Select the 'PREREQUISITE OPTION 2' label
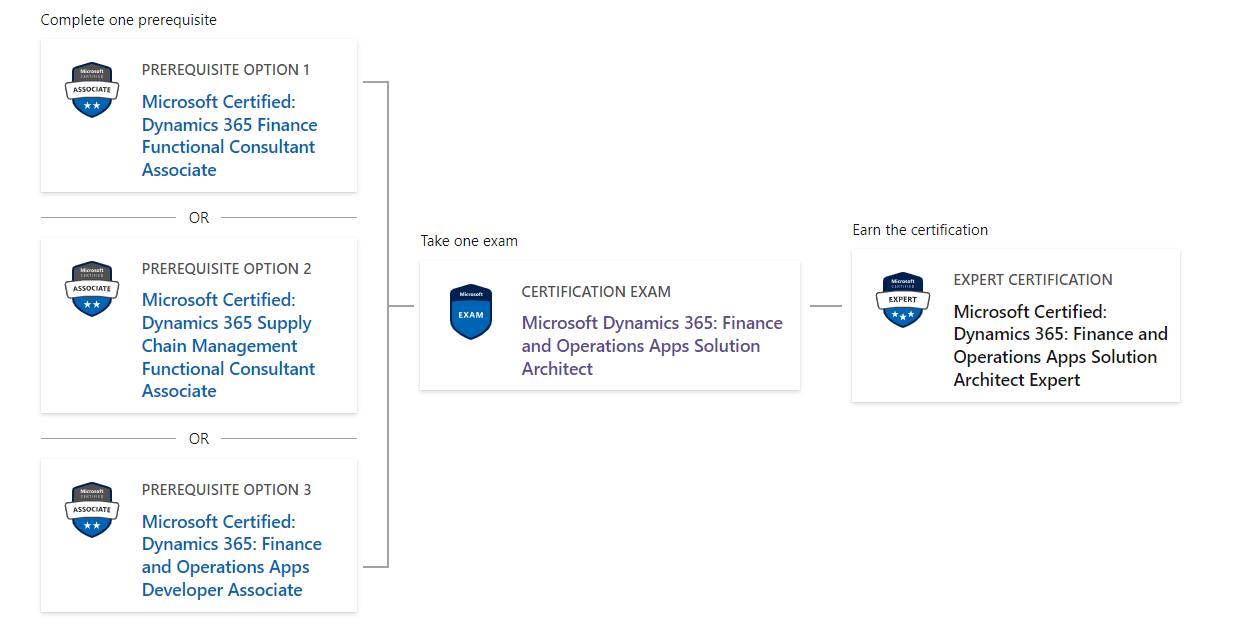The width and height of the screenshot is (1242, 629). click(x=227, y=269)
